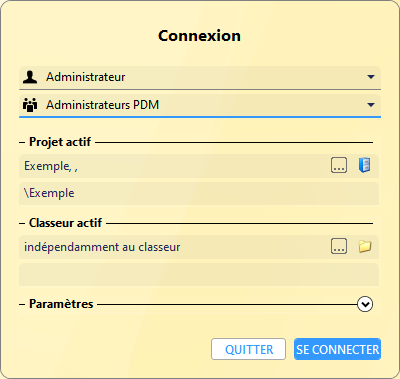Screen dimensions: 400x379
Task: Open the ellipsis button beside indépendamment au classeur
Action: pos(339,246)
